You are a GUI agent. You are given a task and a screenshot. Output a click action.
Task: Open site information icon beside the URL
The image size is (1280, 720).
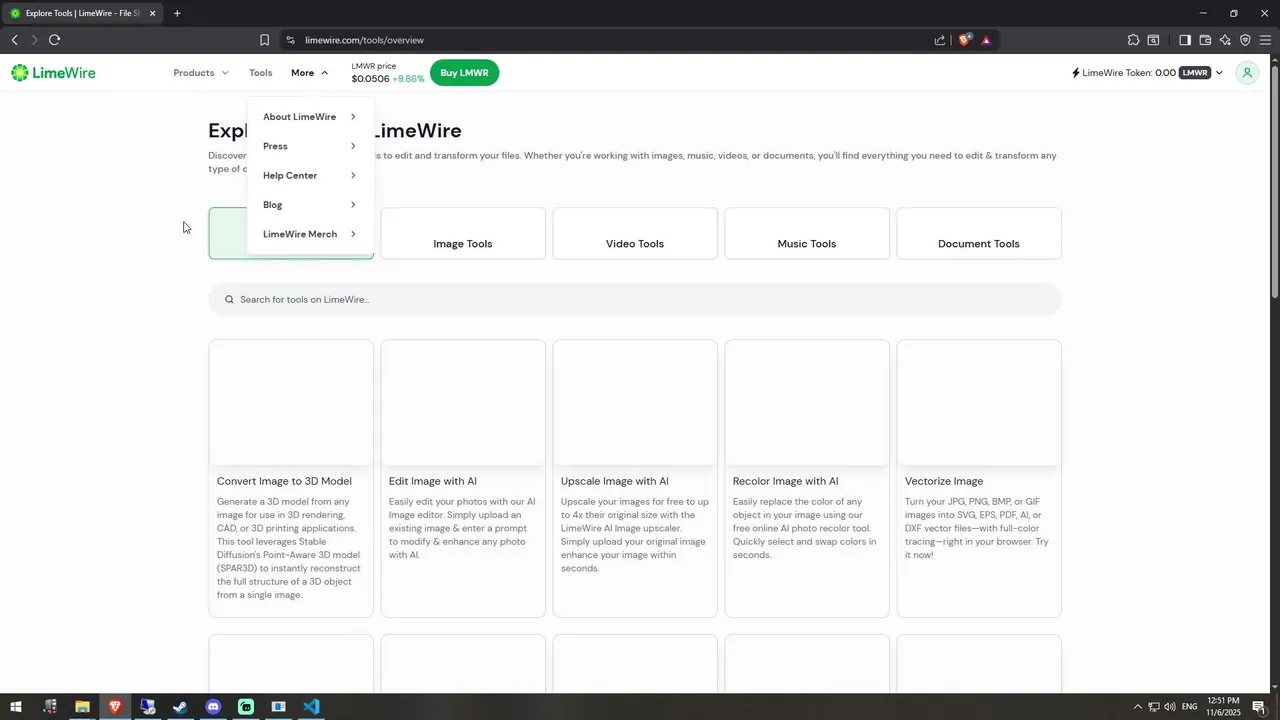point(290,40)
